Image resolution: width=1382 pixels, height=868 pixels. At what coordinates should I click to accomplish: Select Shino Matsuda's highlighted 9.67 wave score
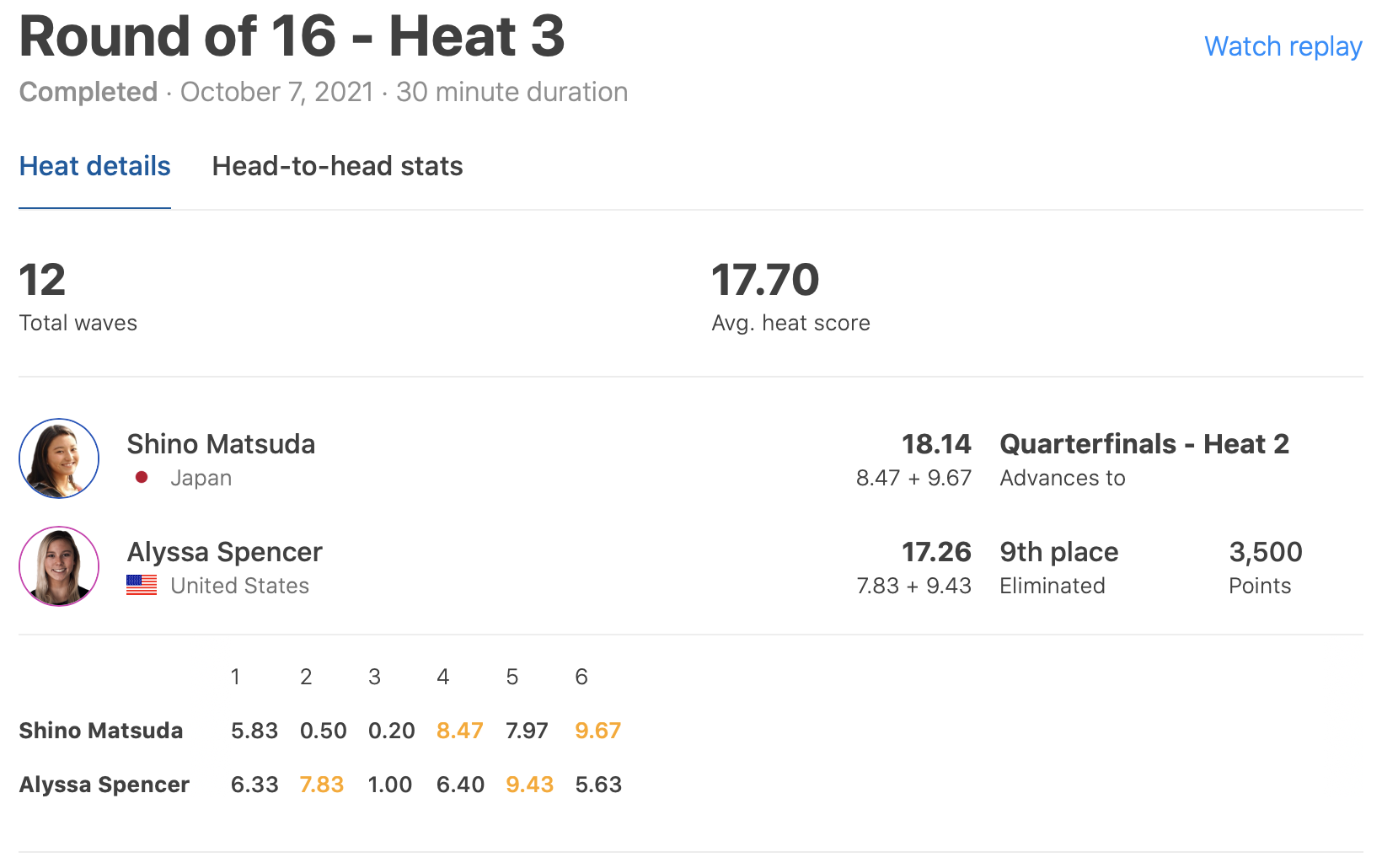click(x=597, y=731)
